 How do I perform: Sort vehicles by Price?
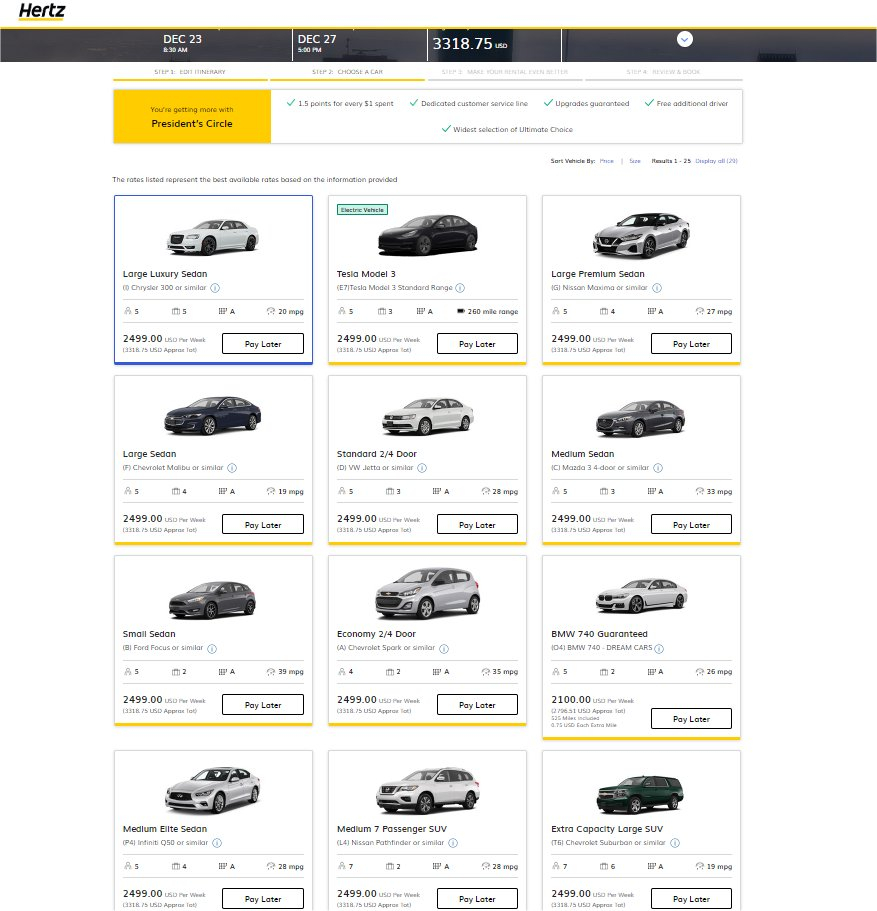pos(606,161)
